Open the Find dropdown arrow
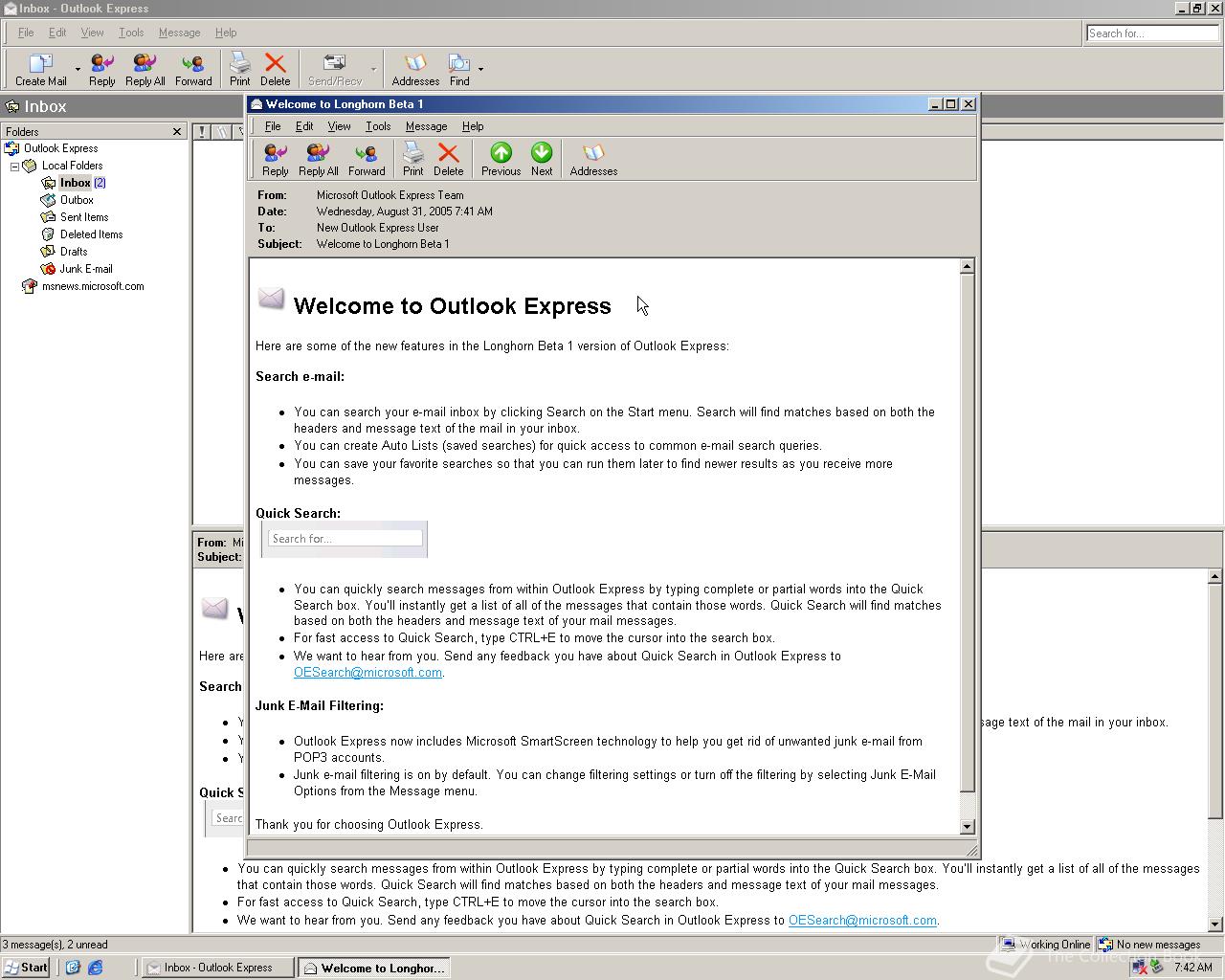This screenshot has height=980, width=1225. (x=480, y=70)
